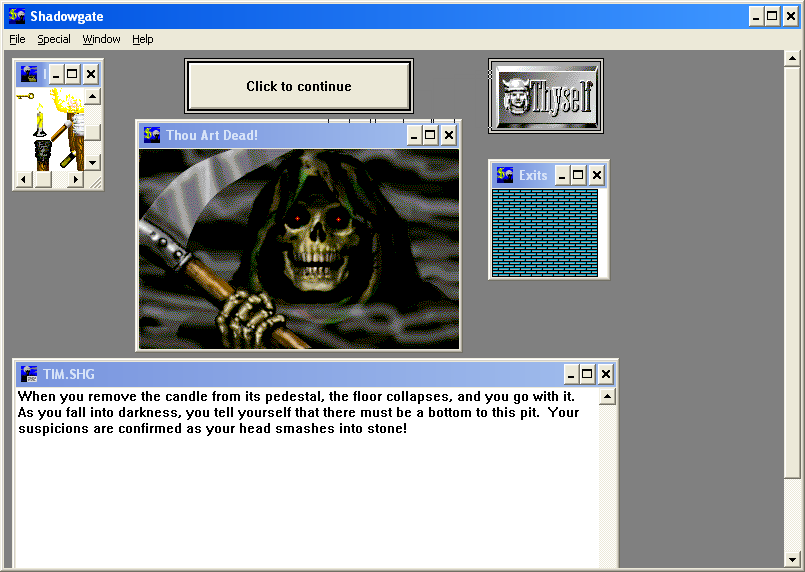The width and height of the screenshot is (805, 572).
Task: Select the unlit torch with dark head
Action: point(43,154)
